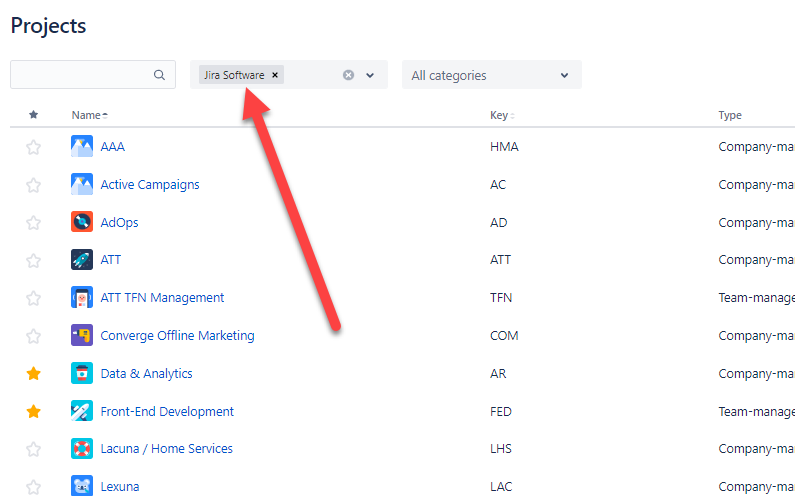
Task: Clear all product filters with circled X
Action: [x=348, y=75]
